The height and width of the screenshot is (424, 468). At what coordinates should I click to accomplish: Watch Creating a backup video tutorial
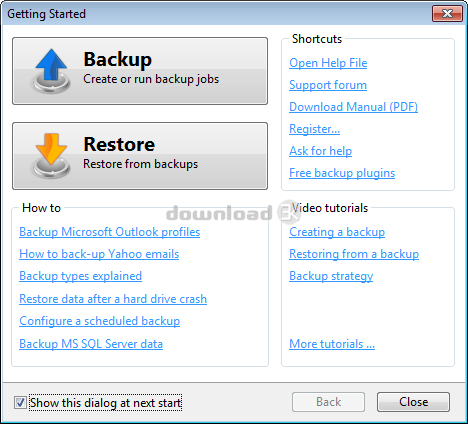[x=337, y=232]
